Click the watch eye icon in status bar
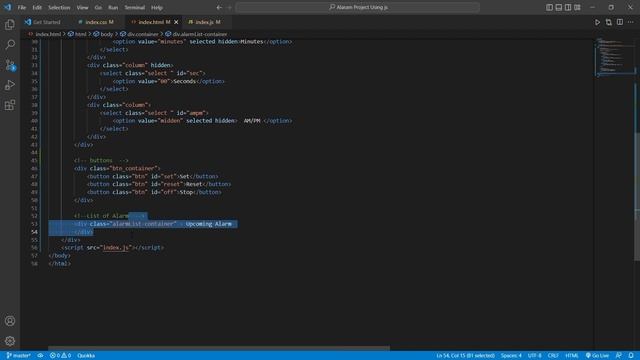The image size is (640, 360). tap(40, 356)
